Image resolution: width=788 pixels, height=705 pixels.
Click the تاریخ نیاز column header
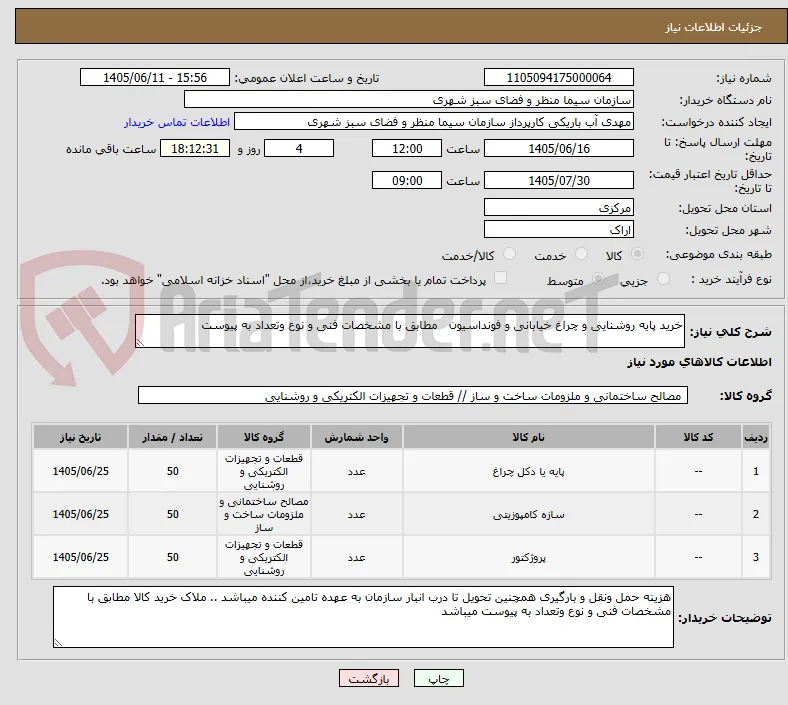[x=80, y=437]
